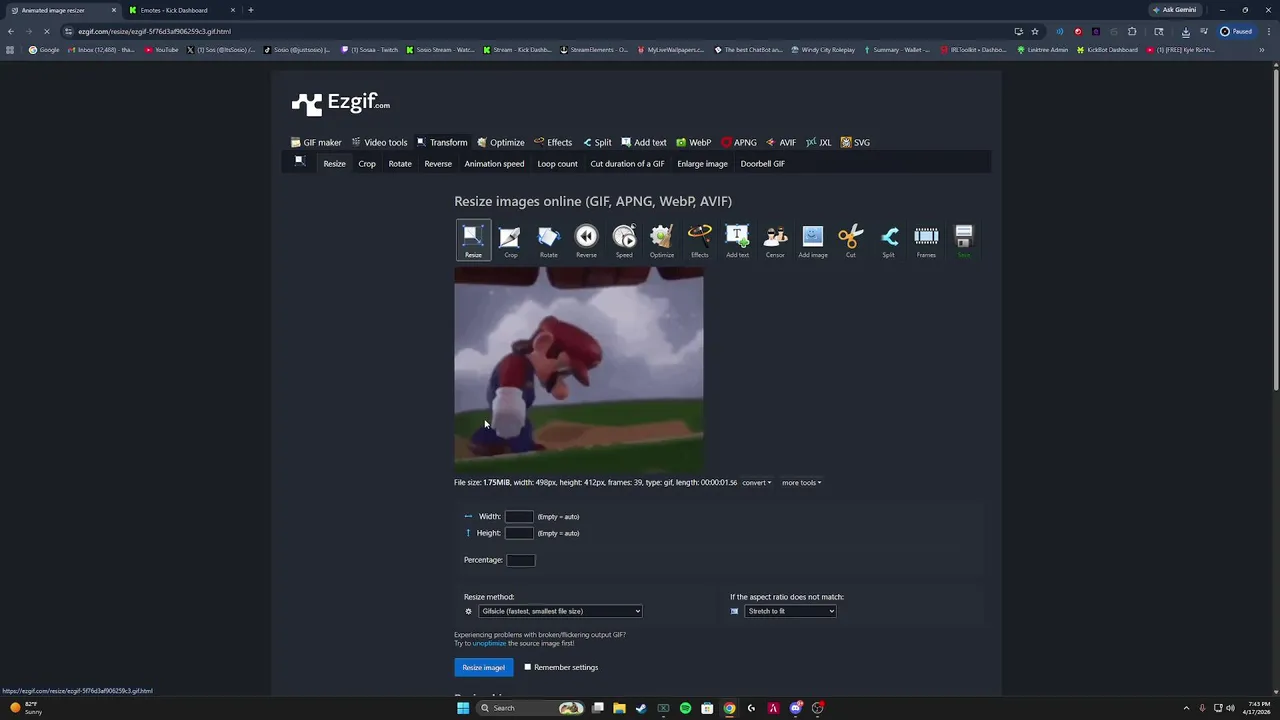This screenshot has width=1280, height=720.
Task: Open the Speed tool icon
Action: pyautogui.click(x=624, y=240)
